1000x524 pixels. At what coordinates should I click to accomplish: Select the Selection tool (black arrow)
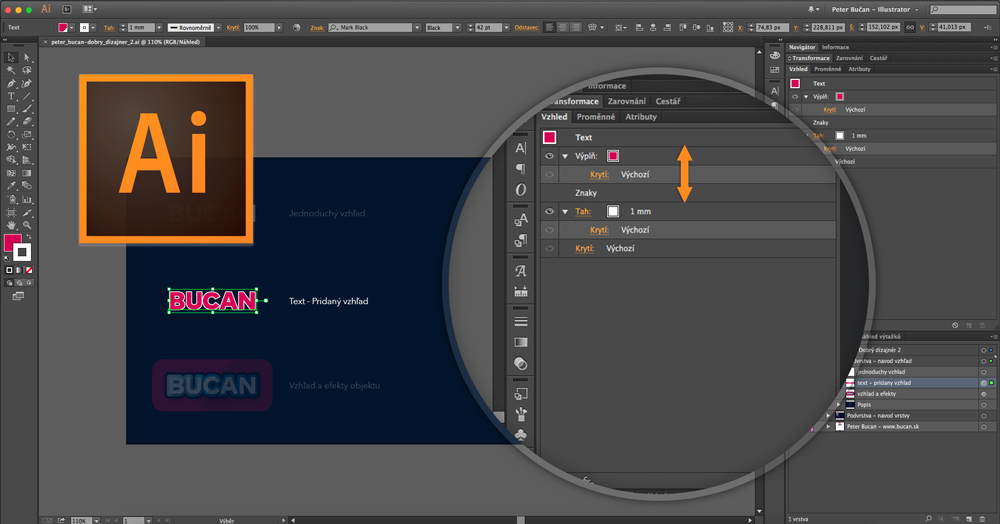click(11, 57)
